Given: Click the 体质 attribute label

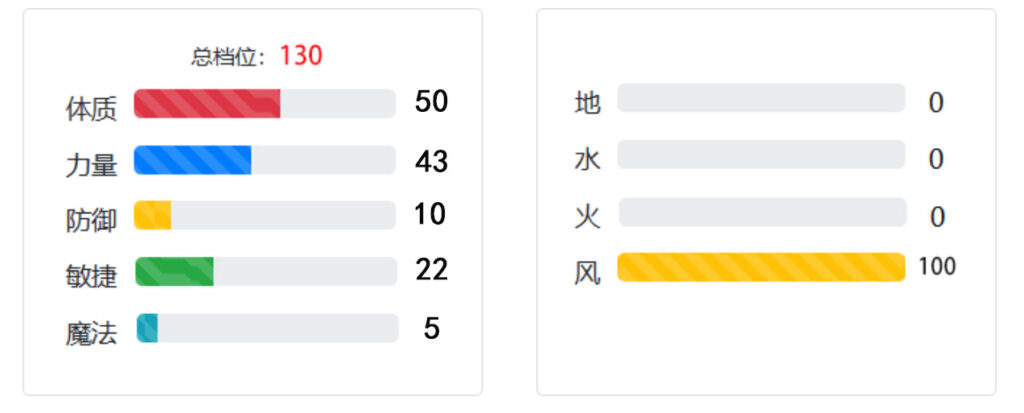Looking at the screenshot, I should (x=91, y=108).
